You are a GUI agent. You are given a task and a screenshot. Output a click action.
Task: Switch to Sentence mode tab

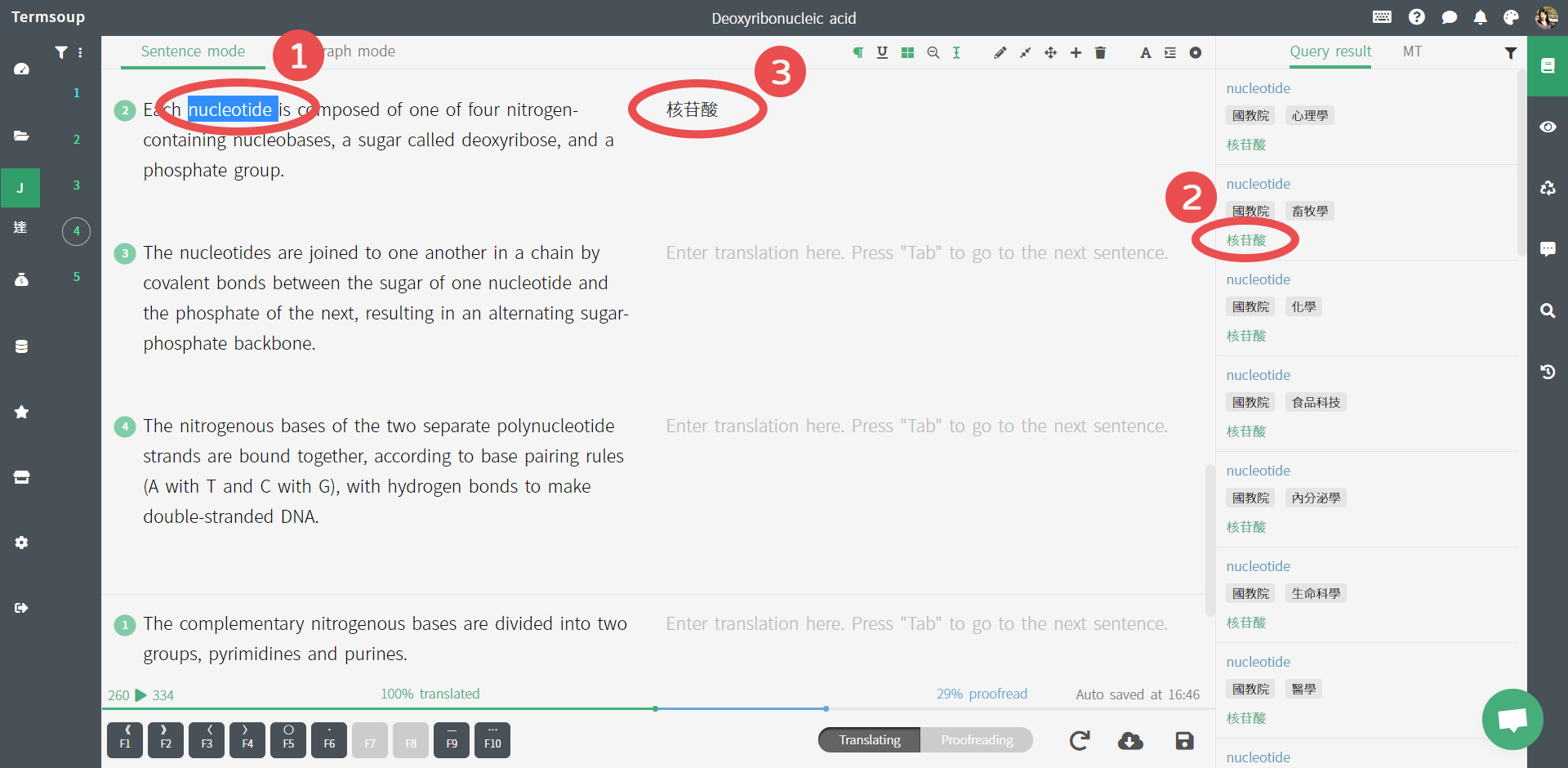[193, 51]
